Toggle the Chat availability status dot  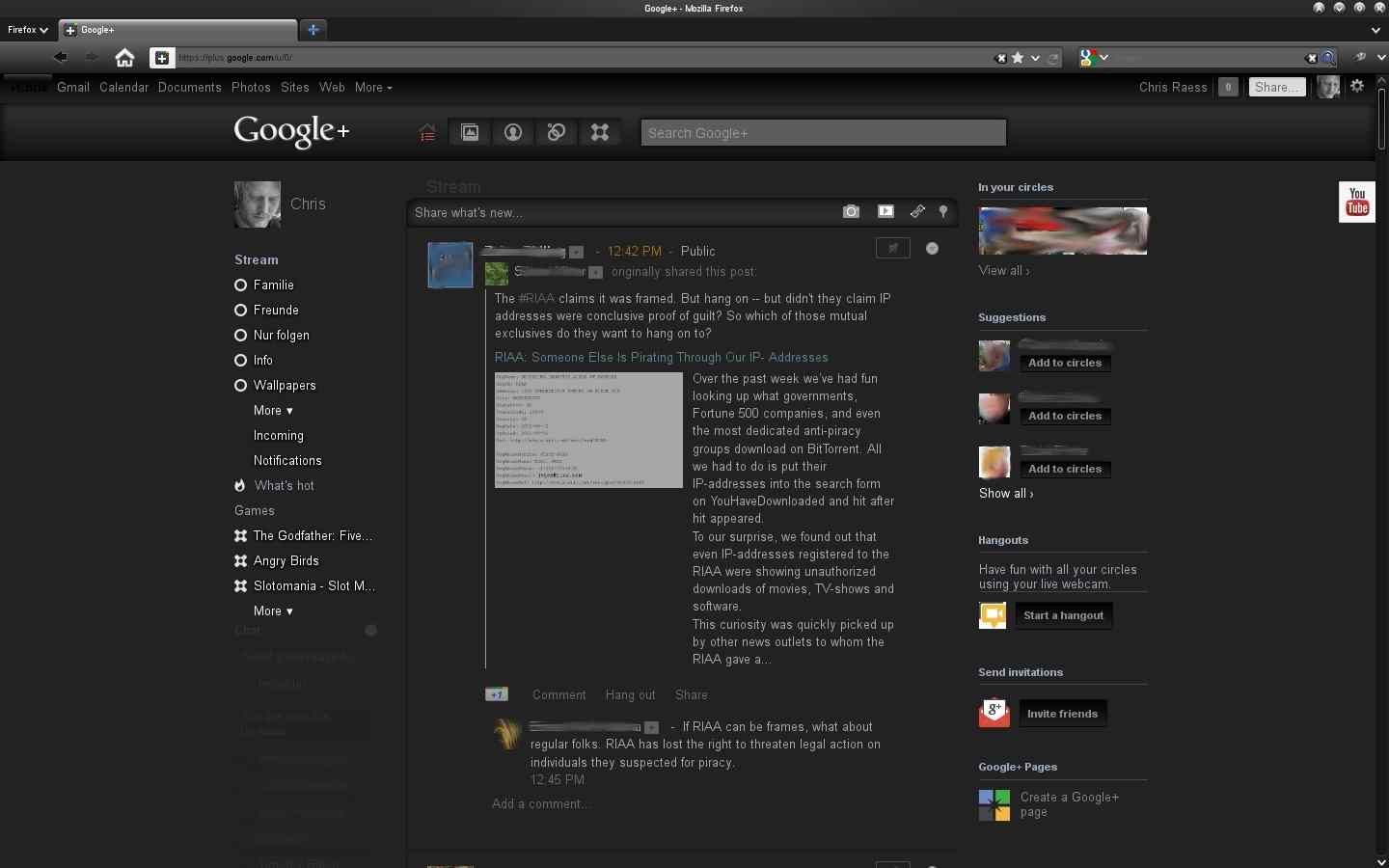coord(370,630)
